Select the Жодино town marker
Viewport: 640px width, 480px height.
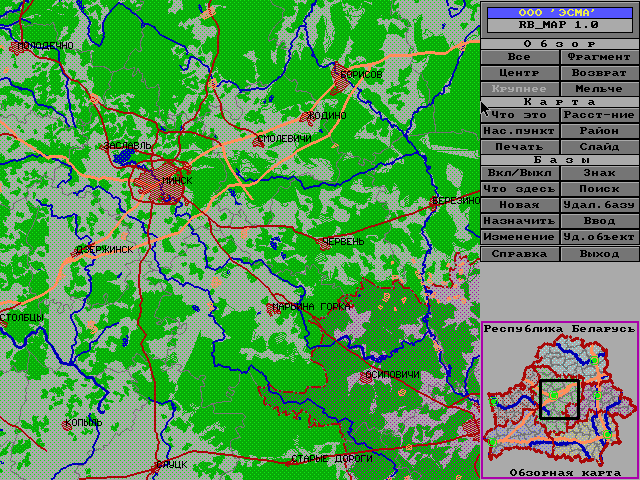coord(305,118)
